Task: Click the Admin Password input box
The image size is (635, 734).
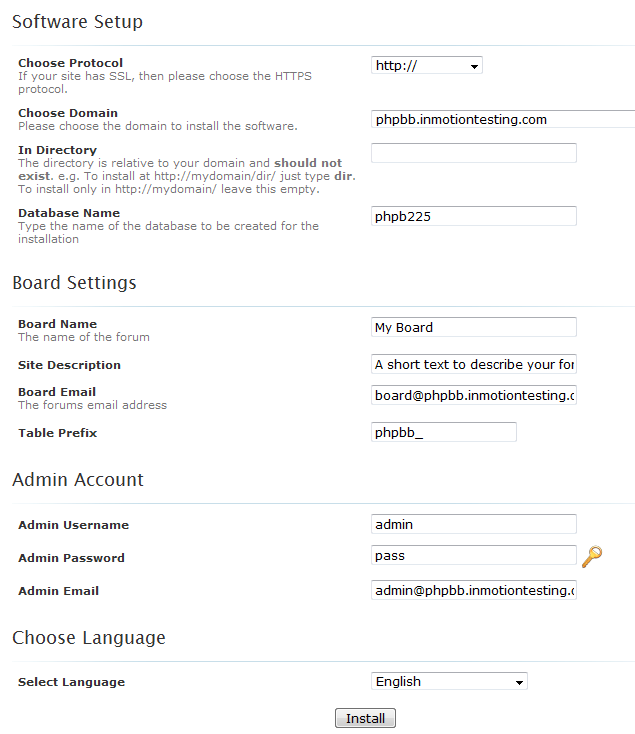Action: tap(474, 555)
